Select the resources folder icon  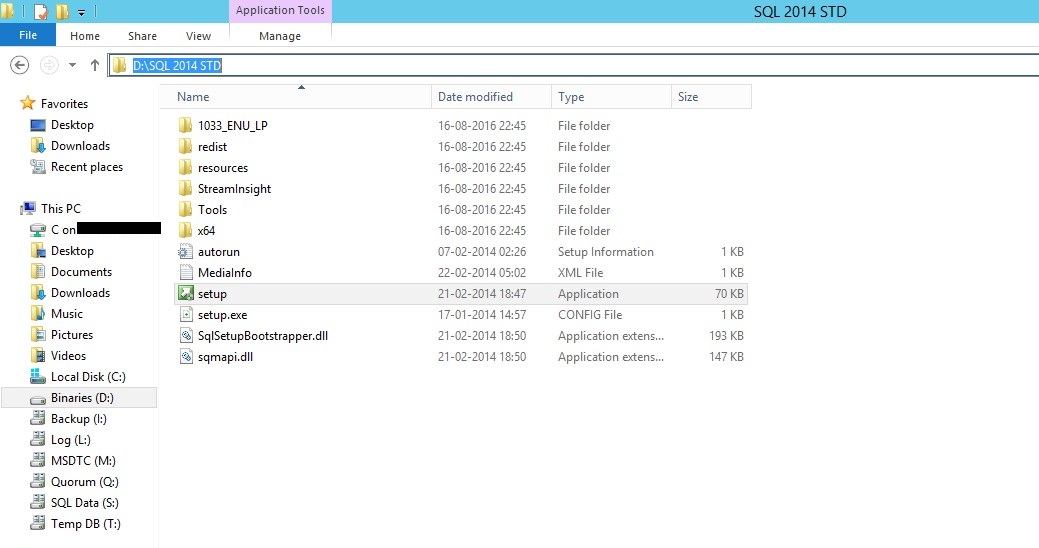186,168
